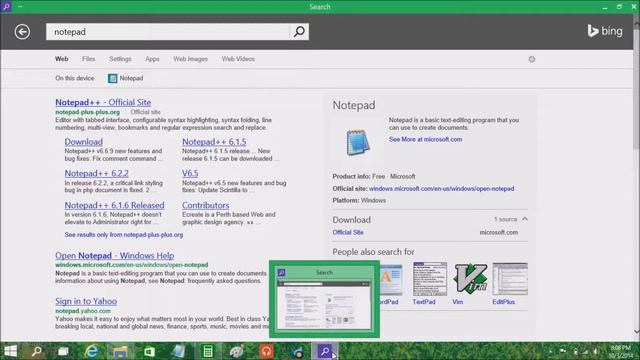Select the Web tab
640x360 pixels.
tap(62, 59)
